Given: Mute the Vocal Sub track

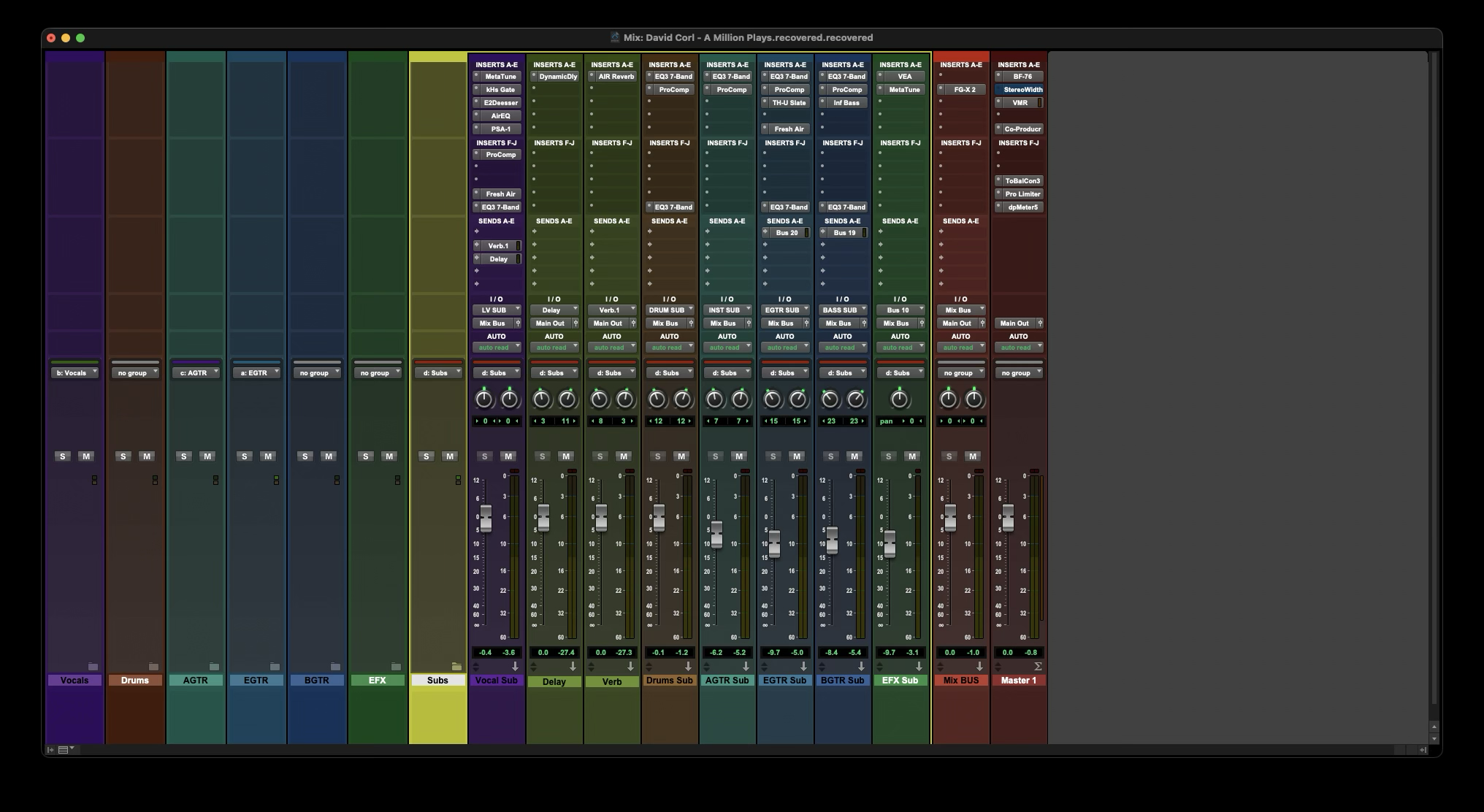Looking at the screenshot, I should coord(508,456).
